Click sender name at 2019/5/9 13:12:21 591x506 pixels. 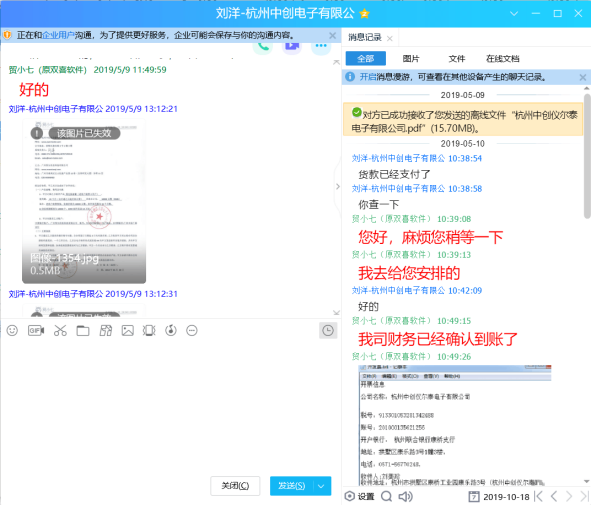pyautogui.click(x=55, y=109)
